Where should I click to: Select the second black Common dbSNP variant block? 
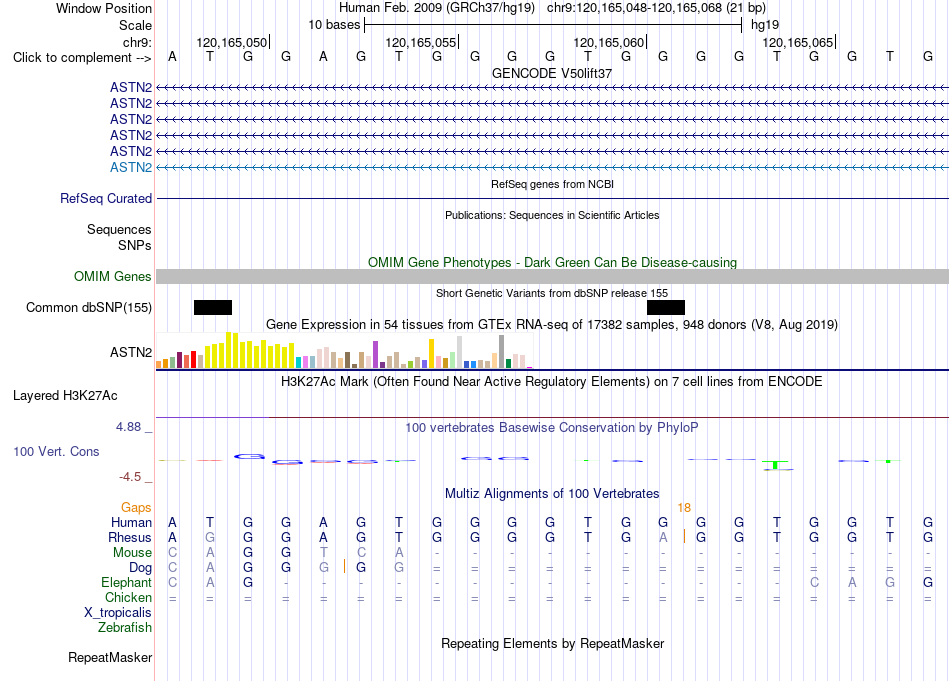tap(666, 307)
